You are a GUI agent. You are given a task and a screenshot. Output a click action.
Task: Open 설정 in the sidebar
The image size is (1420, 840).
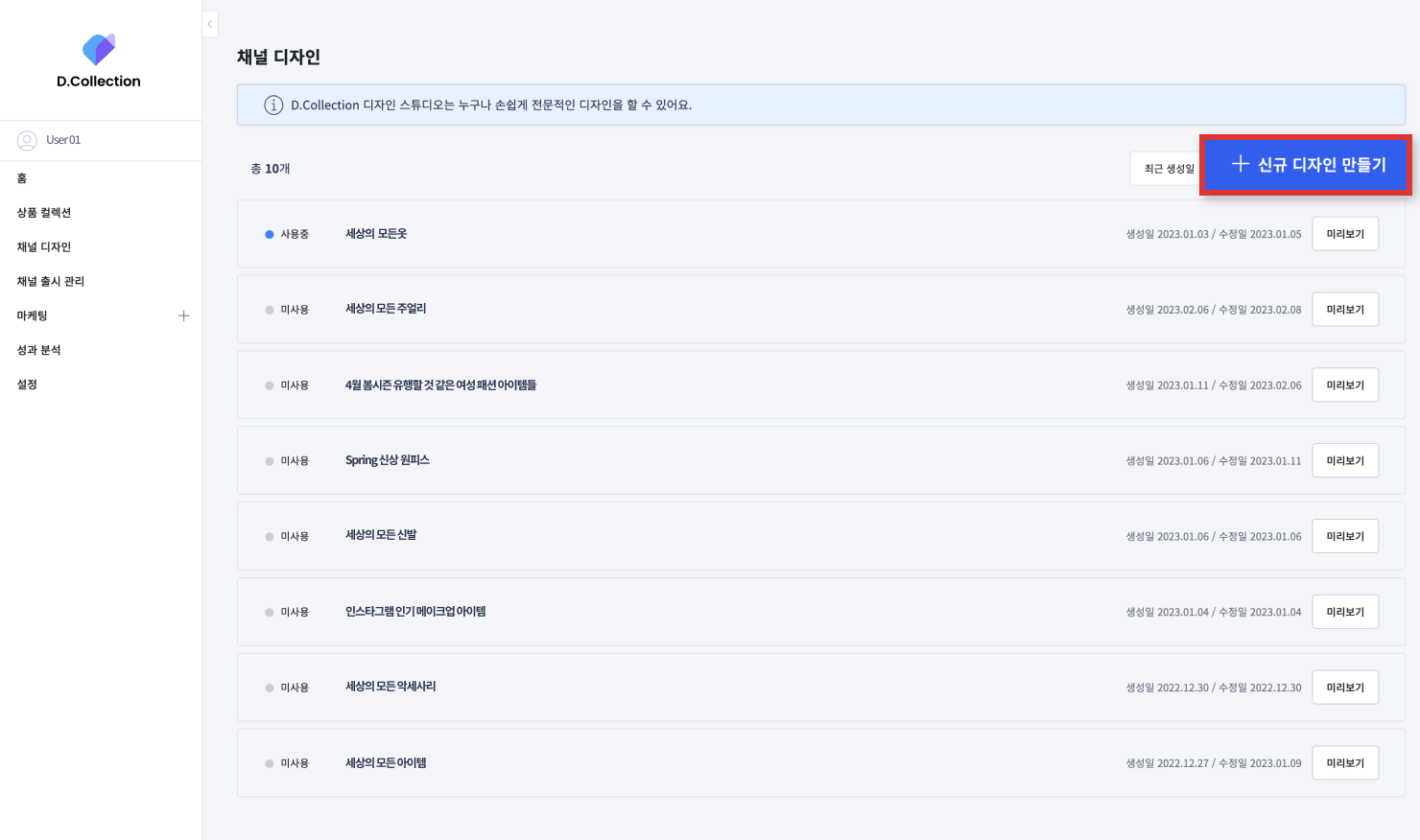click(x=27, y=385)
